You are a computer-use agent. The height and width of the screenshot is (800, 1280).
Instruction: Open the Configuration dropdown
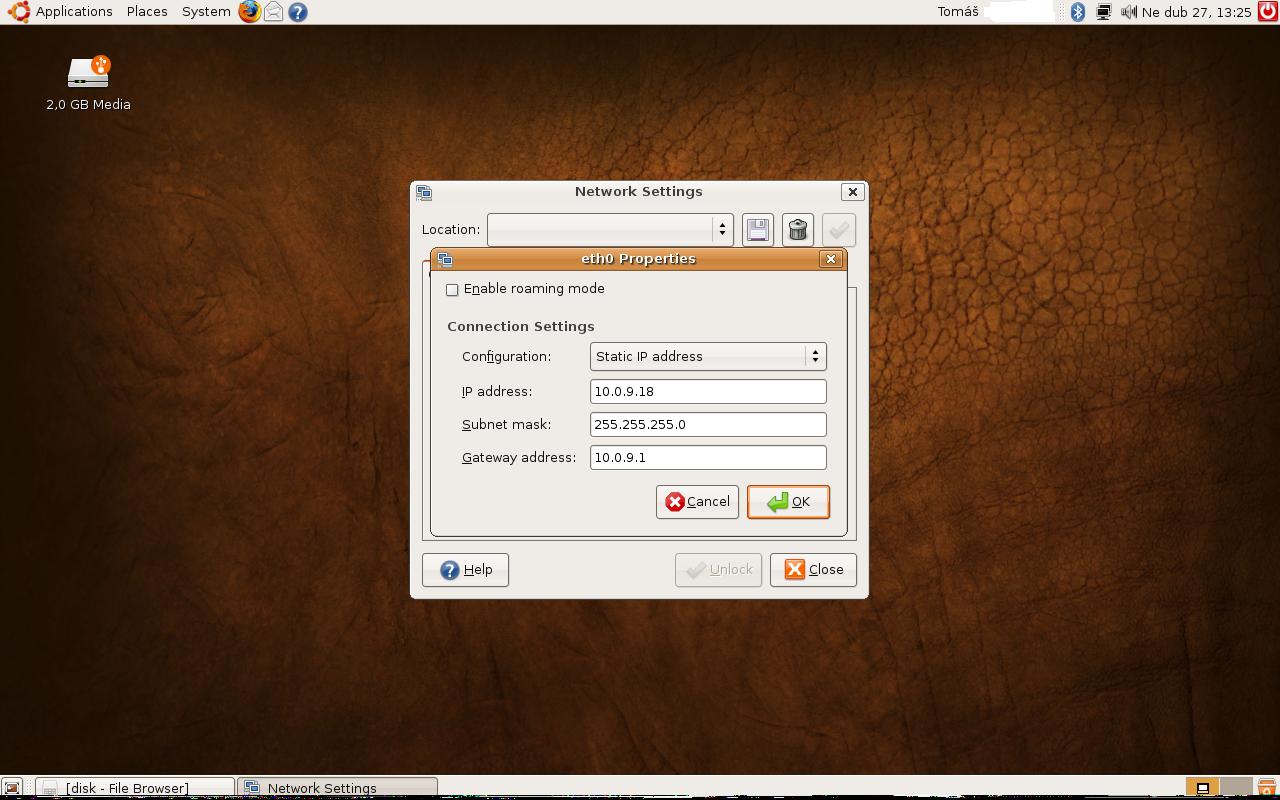point(708,357)
